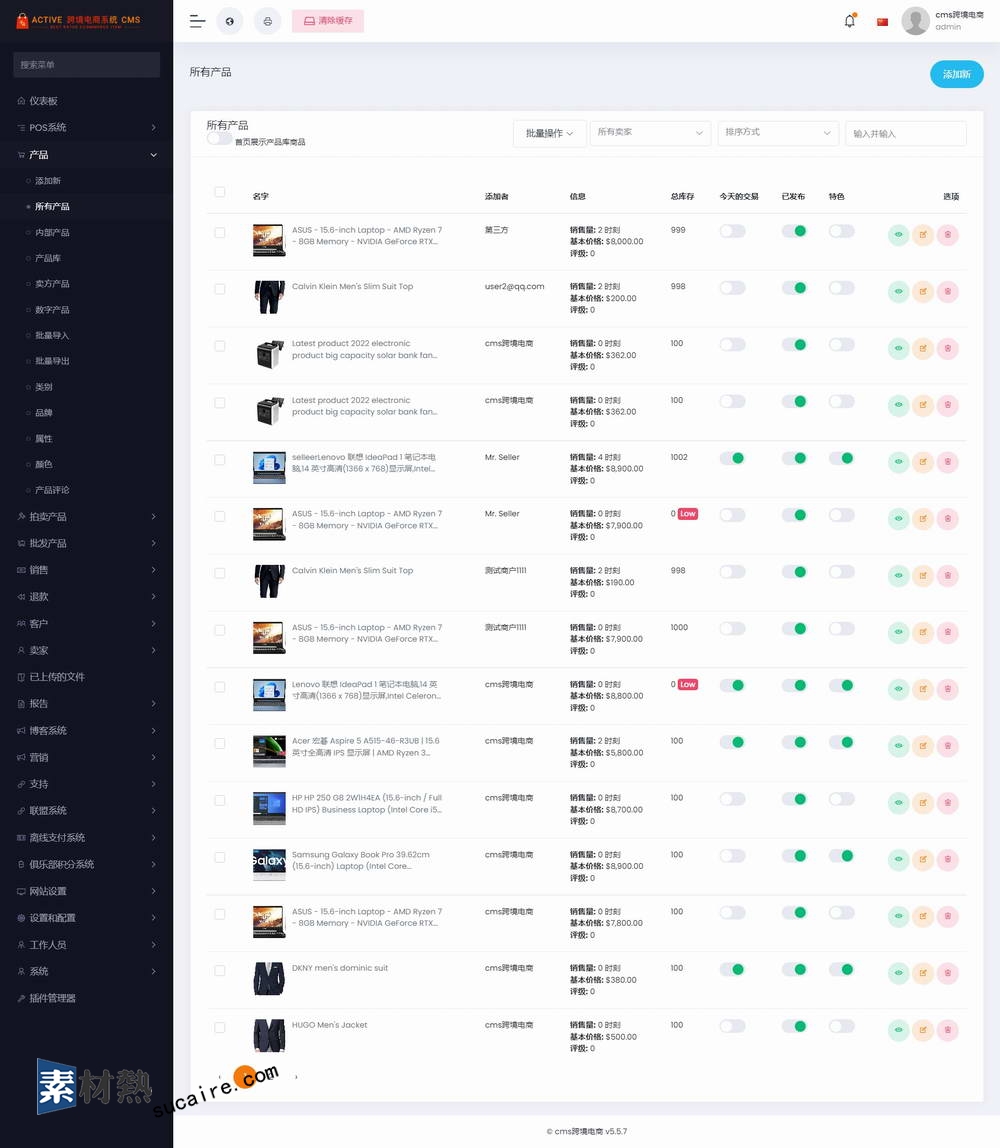The width and height of the screenshot is (1000, 1148).
Task: Click the Samsung Galaxy Book Pro thumbnail
Action: click(269, 865)
